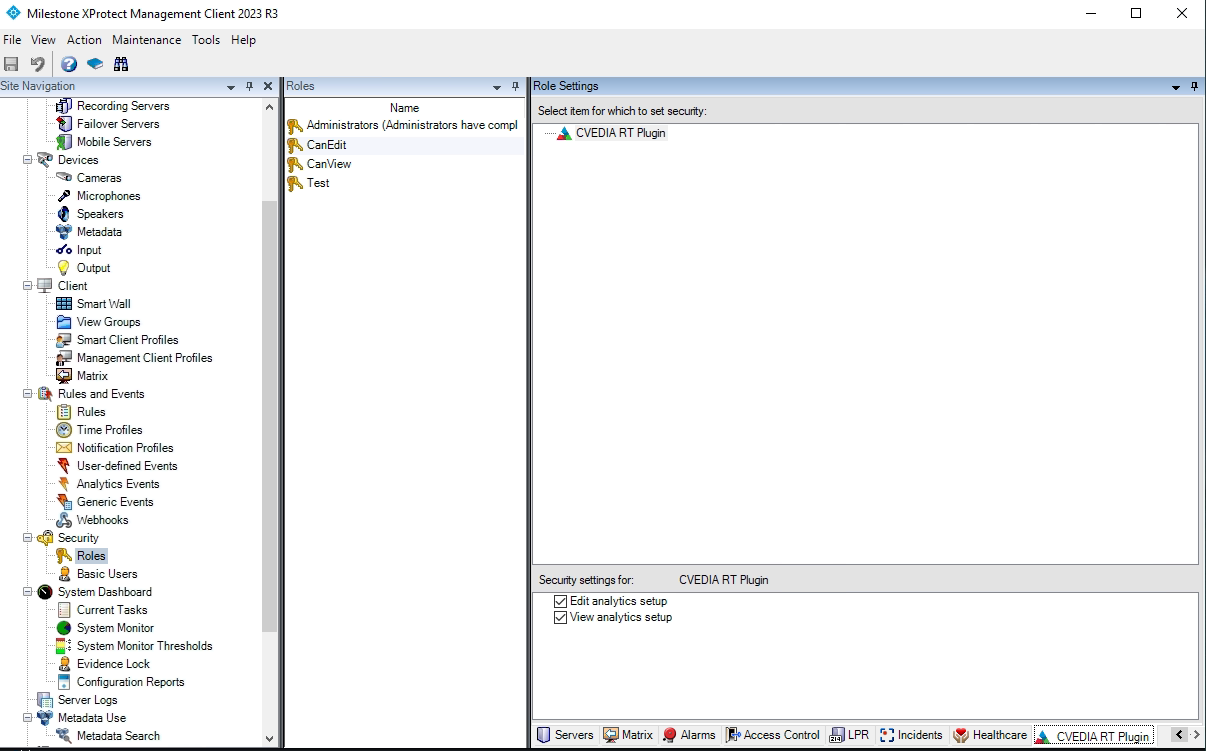
Task: Collapse the Security tree node
Action: click(x=28, y=538)
